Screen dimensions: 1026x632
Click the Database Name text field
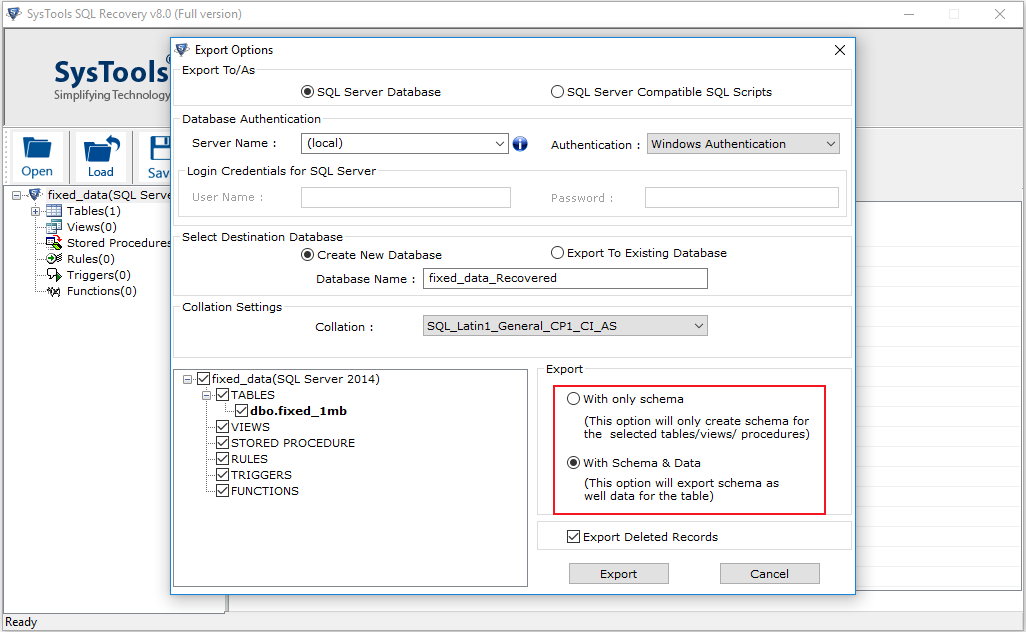[x=565, y=278]
